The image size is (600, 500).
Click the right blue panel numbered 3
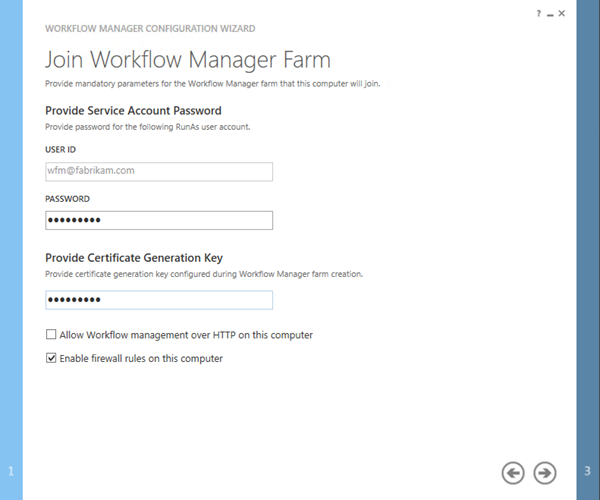pyautogui.click(x=588, y=250)
